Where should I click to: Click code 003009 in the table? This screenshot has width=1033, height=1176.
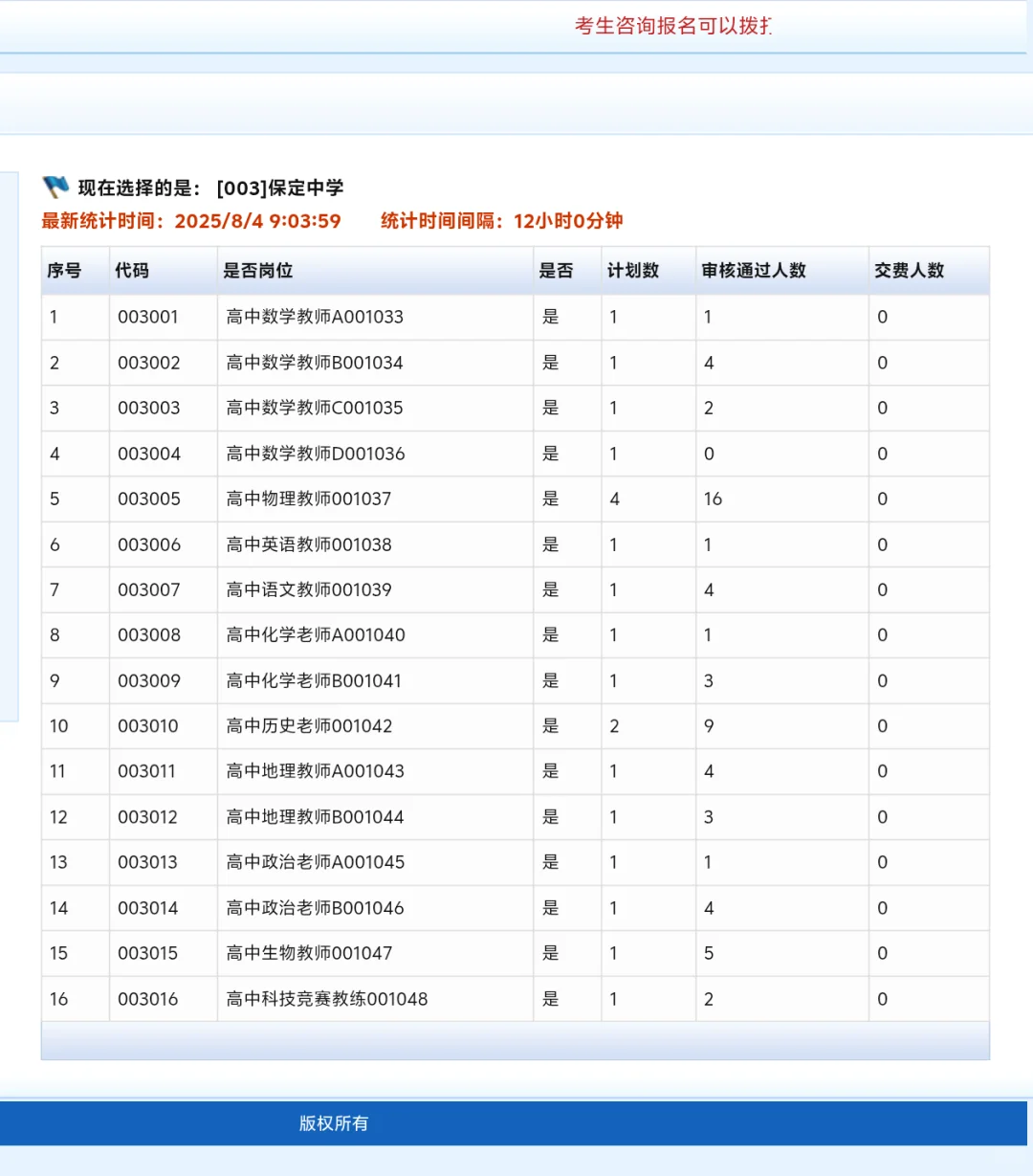point(149,680)
